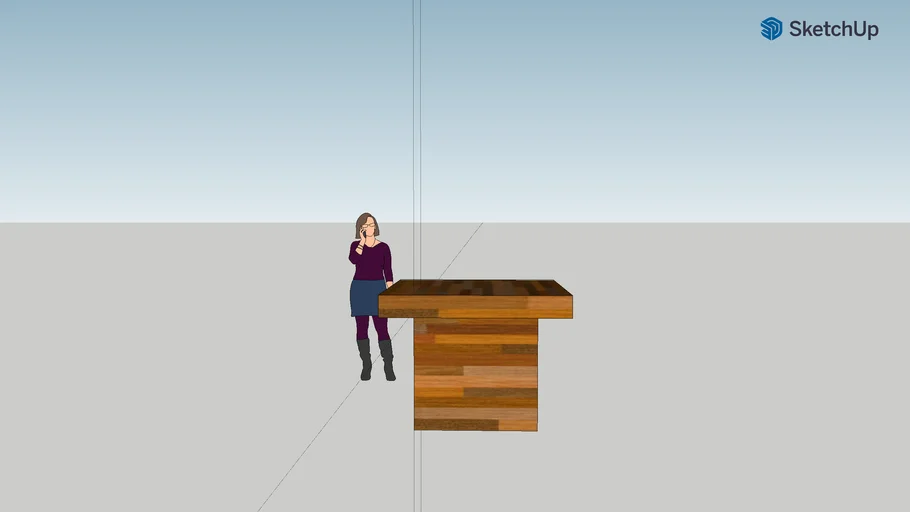Select the dark top surface of wooden table

pos(475,287)
